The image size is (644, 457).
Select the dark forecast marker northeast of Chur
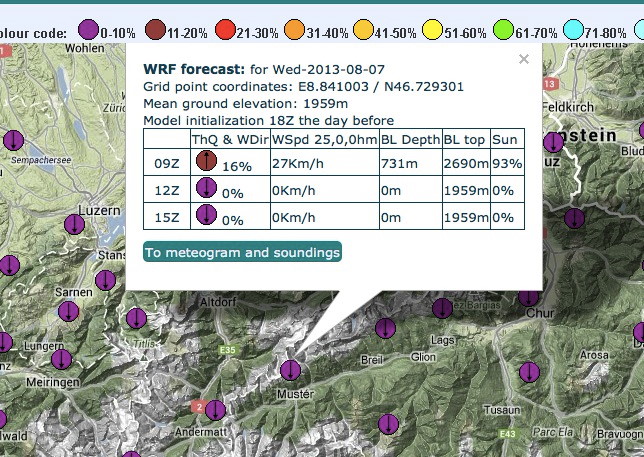(x=574, y=218)
